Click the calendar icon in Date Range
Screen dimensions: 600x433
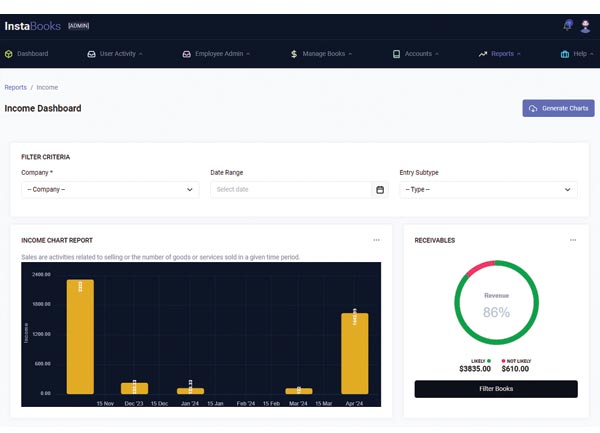point(379,189)
